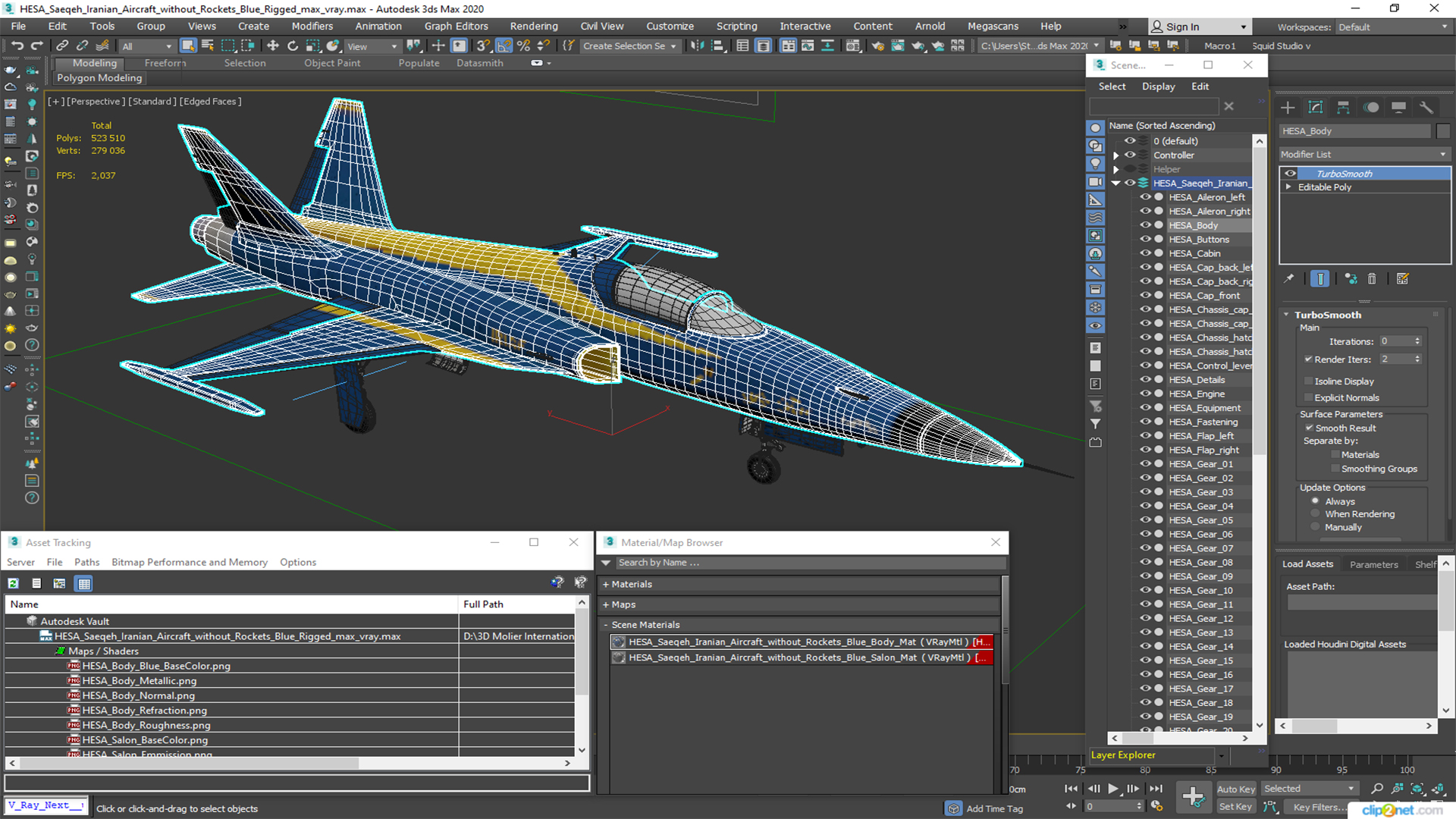The height and width of the screenshot is (819, 1456).
Task: Expand the Controller layer
Action: coord(1116,155)
